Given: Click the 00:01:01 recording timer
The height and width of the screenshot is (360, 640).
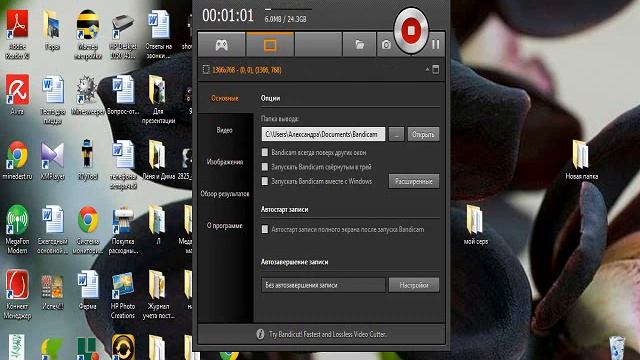Looking at the screenshot, I should tap(228, 16).
